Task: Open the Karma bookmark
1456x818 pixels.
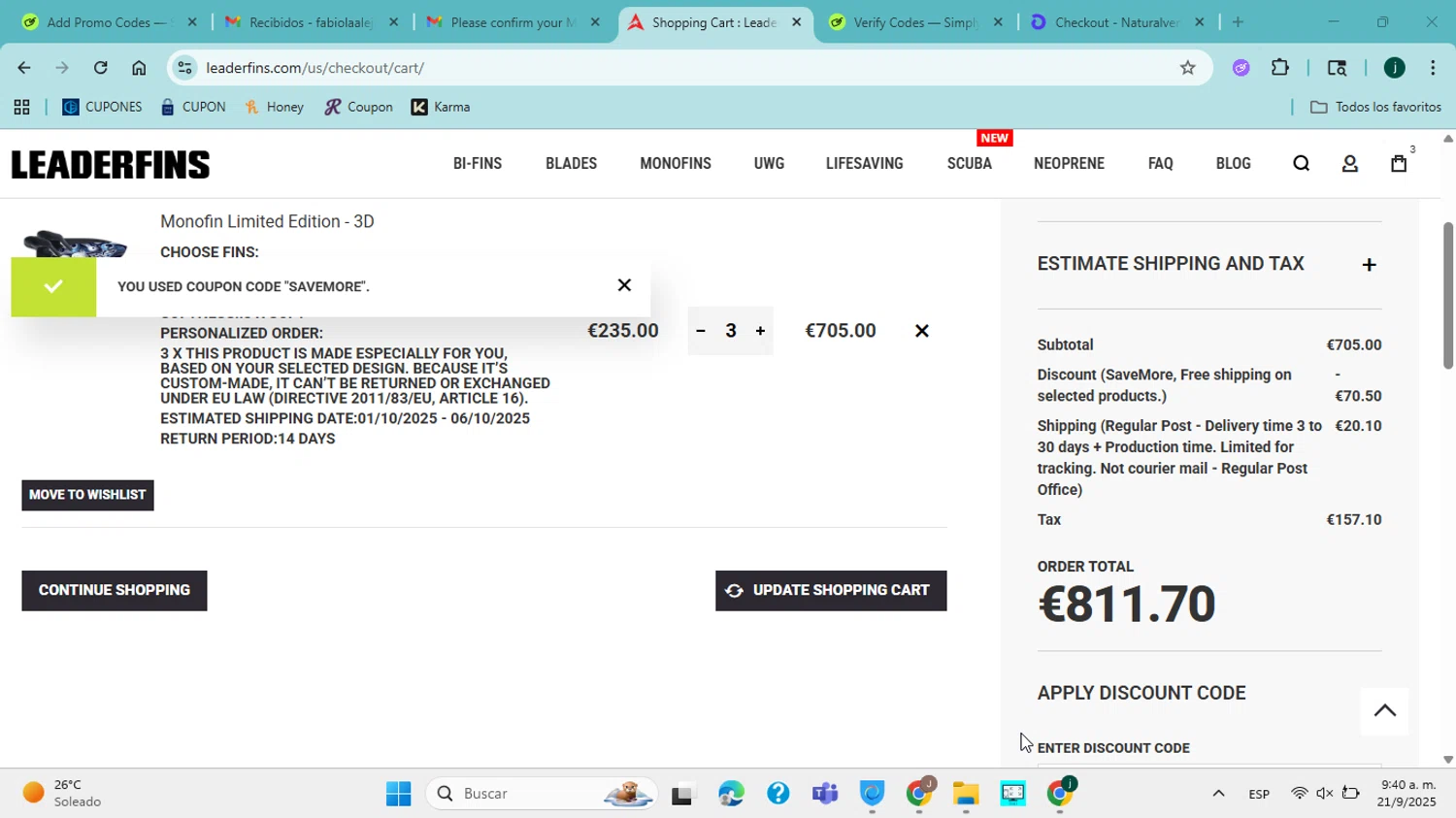Action: click(441, 108)
